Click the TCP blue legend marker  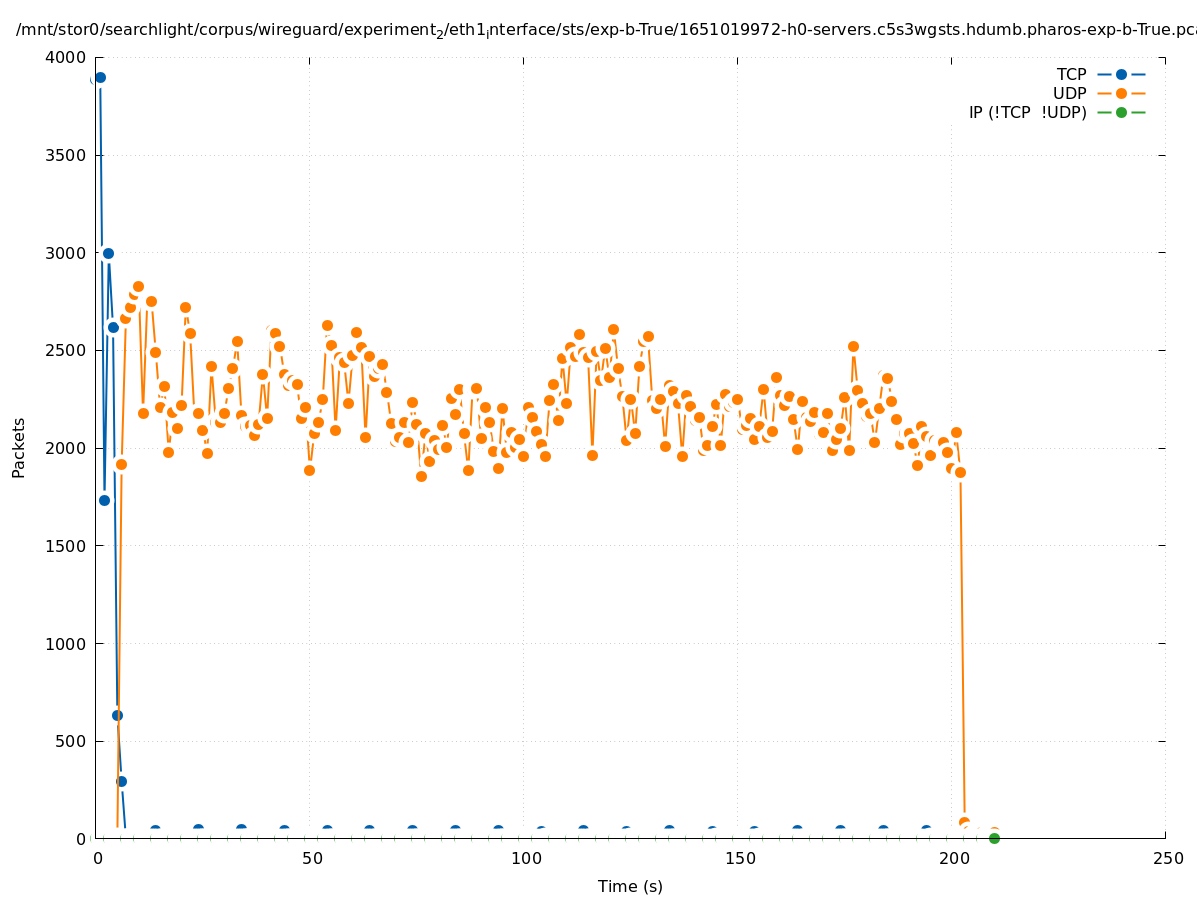pyautogui.click(x=1121, y=74)
